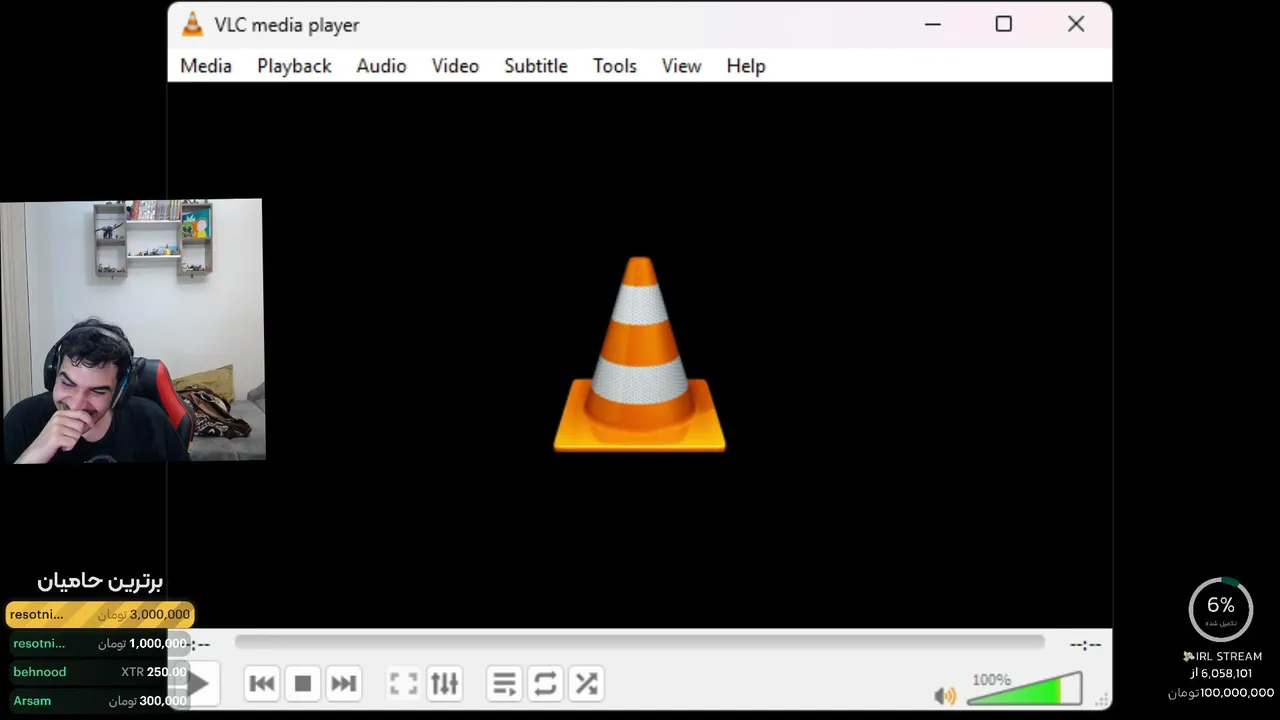
Task: Click the green volume slider
Action: (x=1024, y=689)
